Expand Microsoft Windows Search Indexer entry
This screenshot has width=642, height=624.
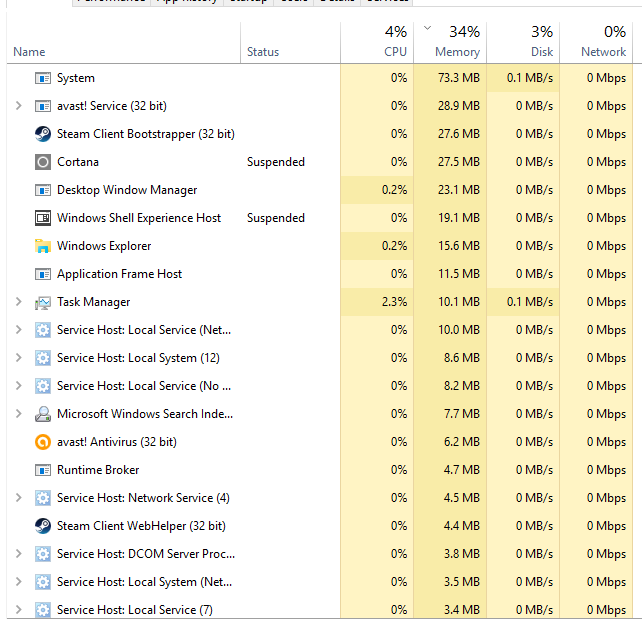pos(18,414)
